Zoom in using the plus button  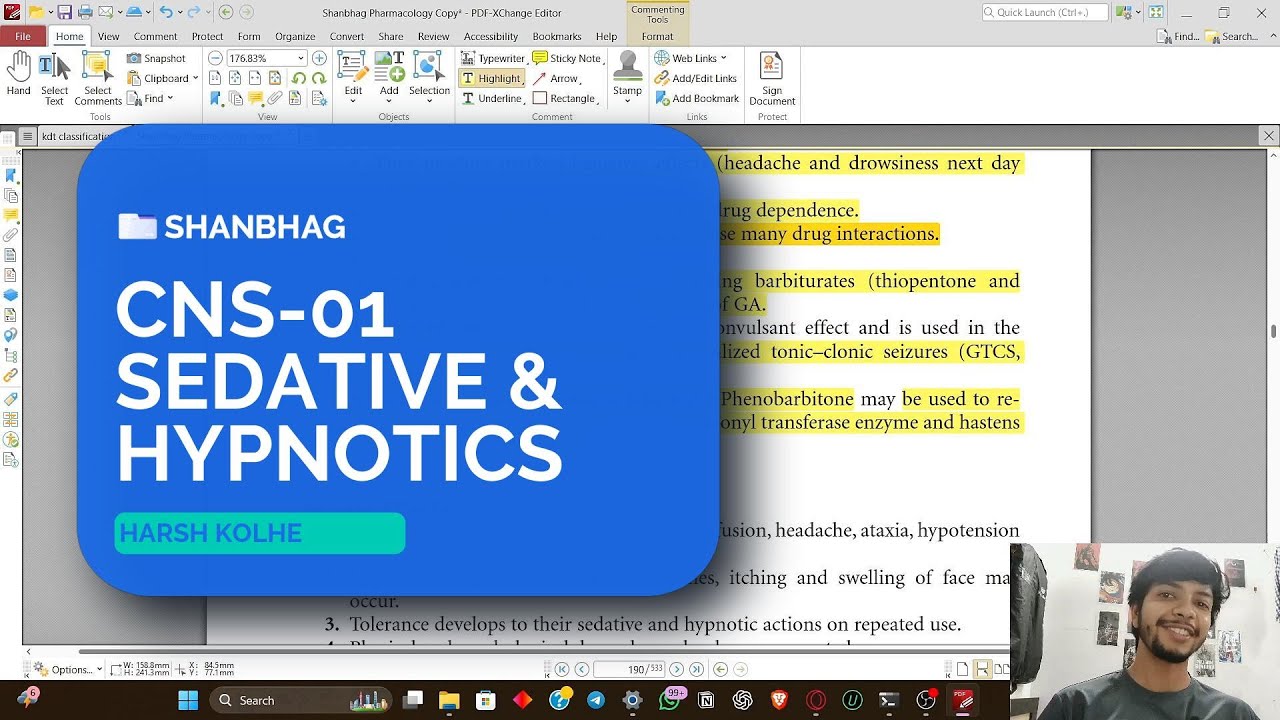click(319, 58)
